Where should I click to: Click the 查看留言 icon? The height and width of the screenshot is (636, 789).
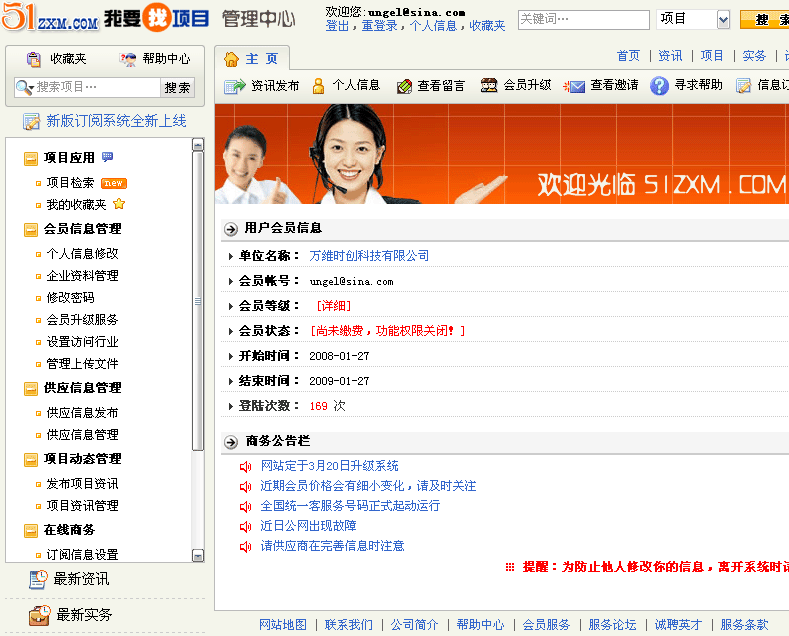point(404,87)
